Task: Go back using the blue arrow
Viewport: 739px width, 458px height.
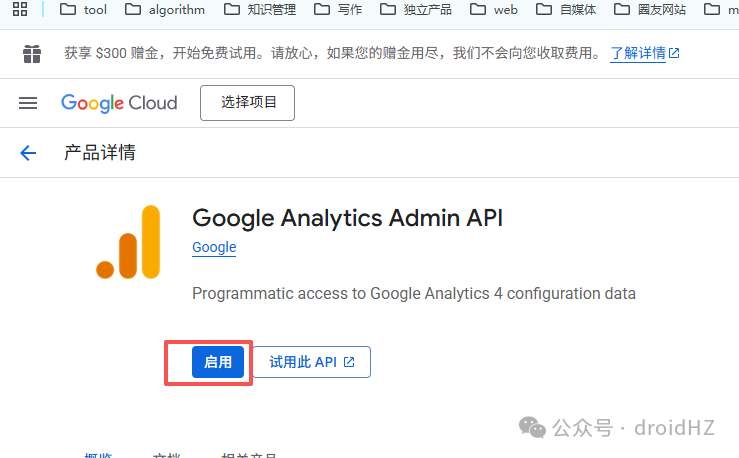Action: click(28, 153)
